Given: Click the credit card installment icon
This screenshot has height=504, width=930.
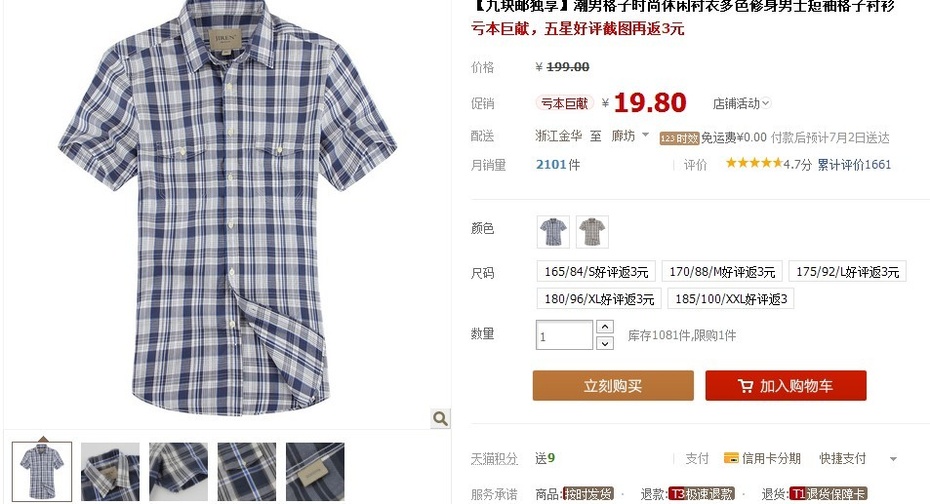Looking at the screenshot, I should [x=731, y=458].
